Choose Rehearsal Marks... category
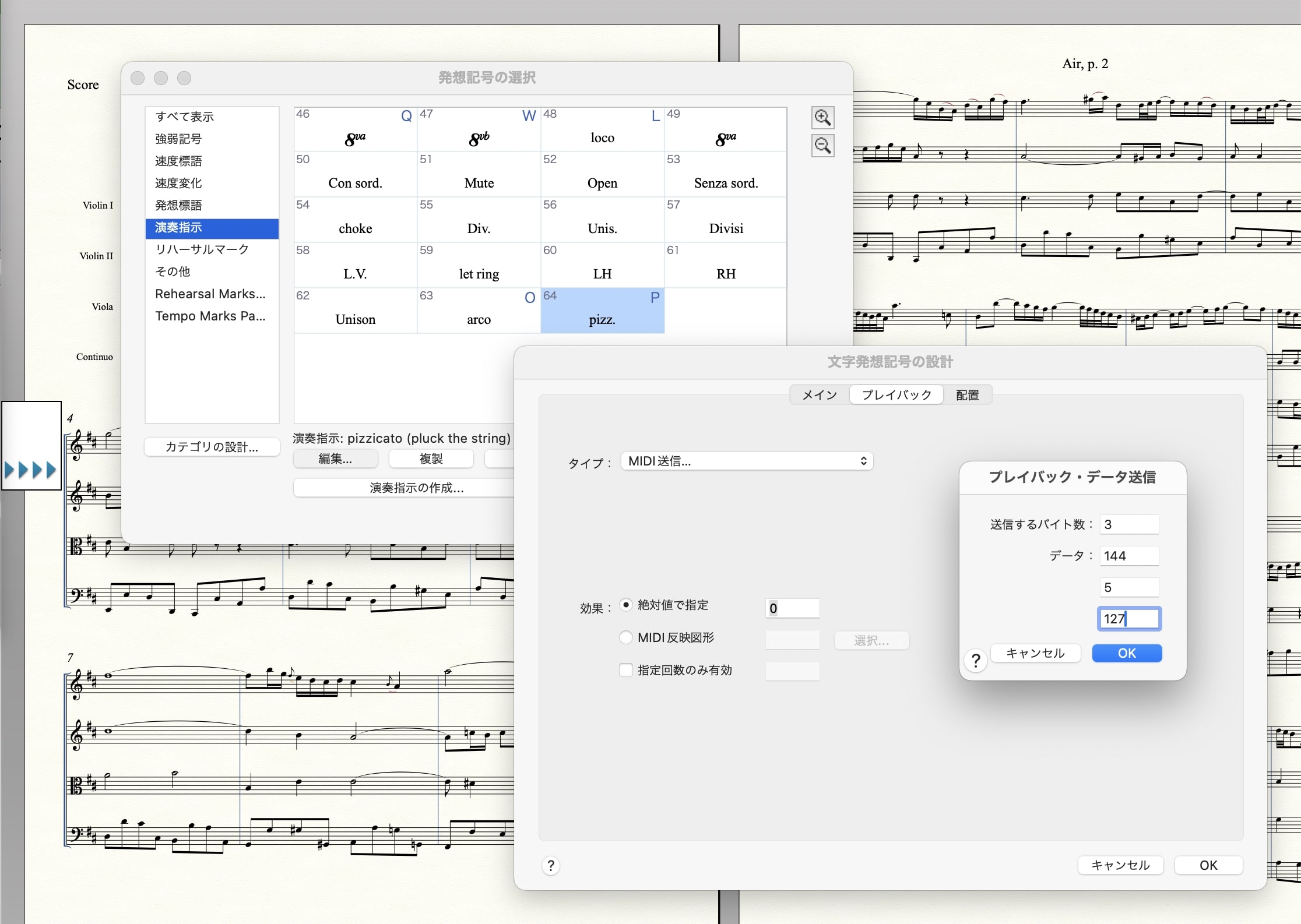 212,294
